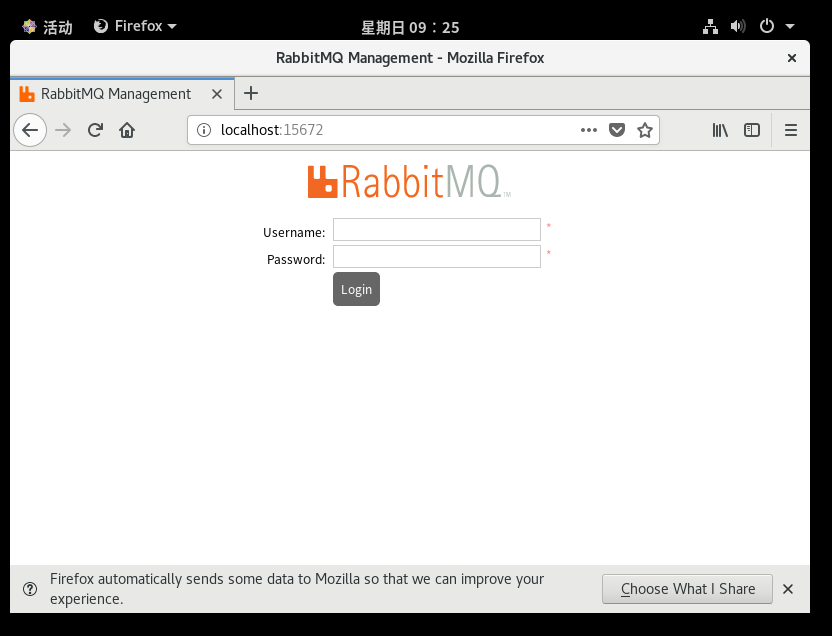
Task: Open the 活动 activities overview
Action: pos(47,27)
